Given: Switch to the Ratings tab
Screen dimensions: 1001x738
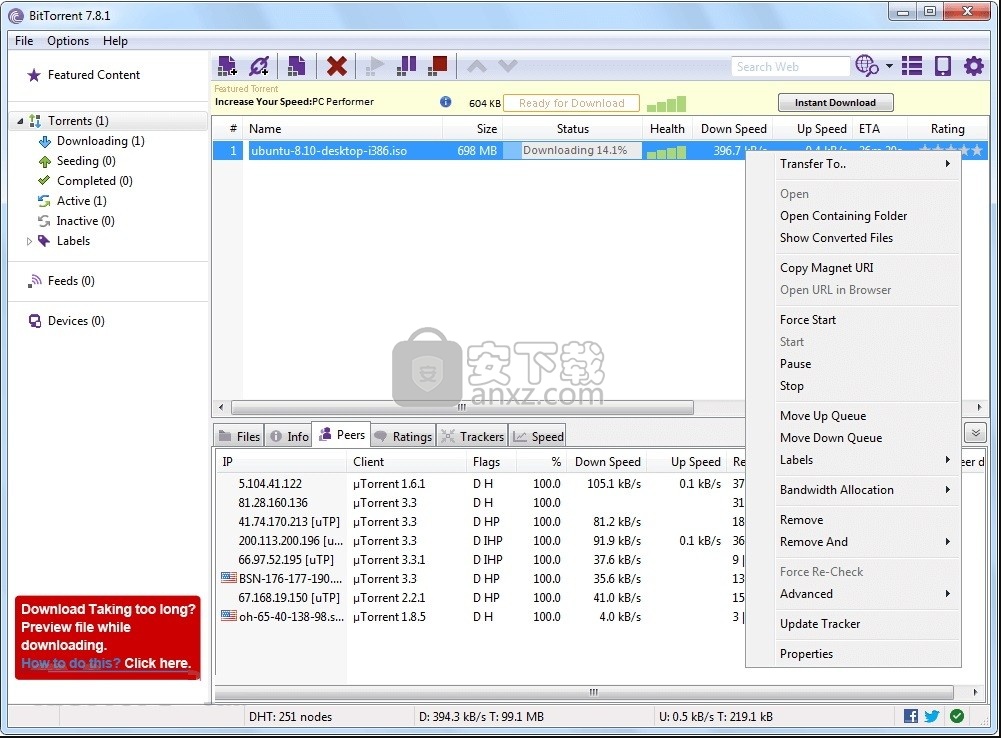Looking at the screenshot, I should pyautogui.click(x=403, y=437).
